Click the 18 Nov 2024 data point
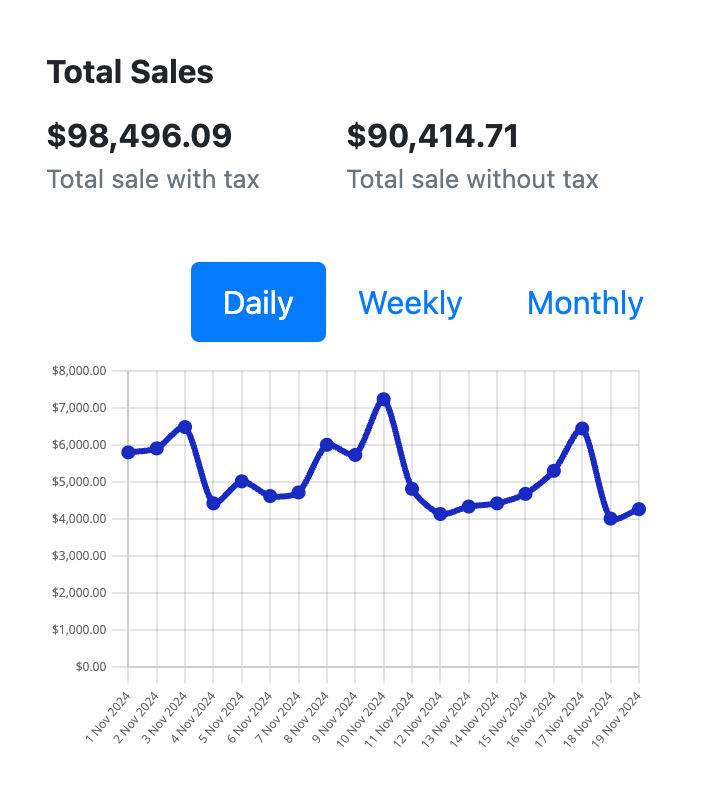This screenshot has height=798, width=716. [x=610, y=519]
